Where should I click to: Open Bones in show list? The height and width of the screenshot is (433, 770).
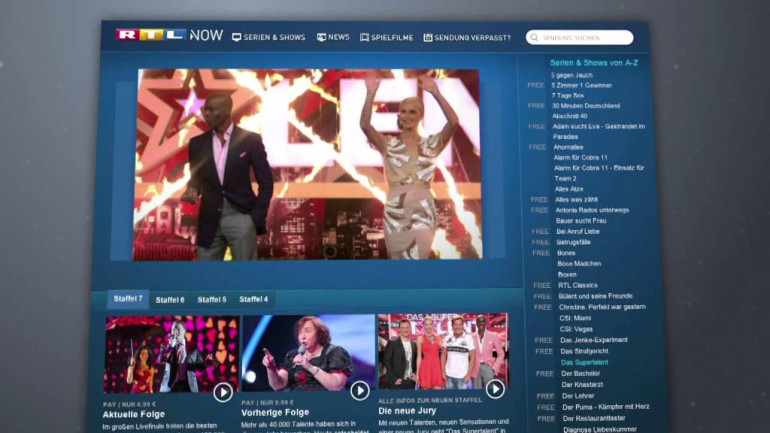point(566,253)
